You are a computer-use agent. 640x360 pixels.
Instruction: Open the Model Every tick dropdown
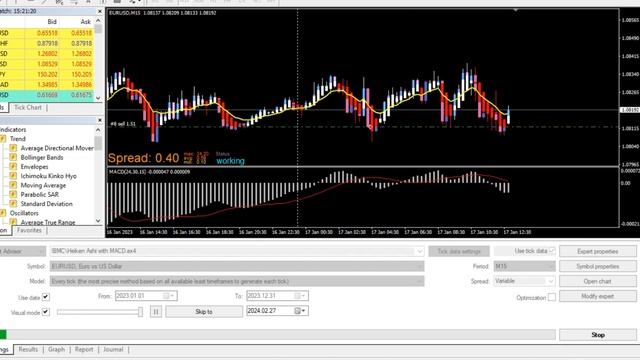tap(420, 281)
